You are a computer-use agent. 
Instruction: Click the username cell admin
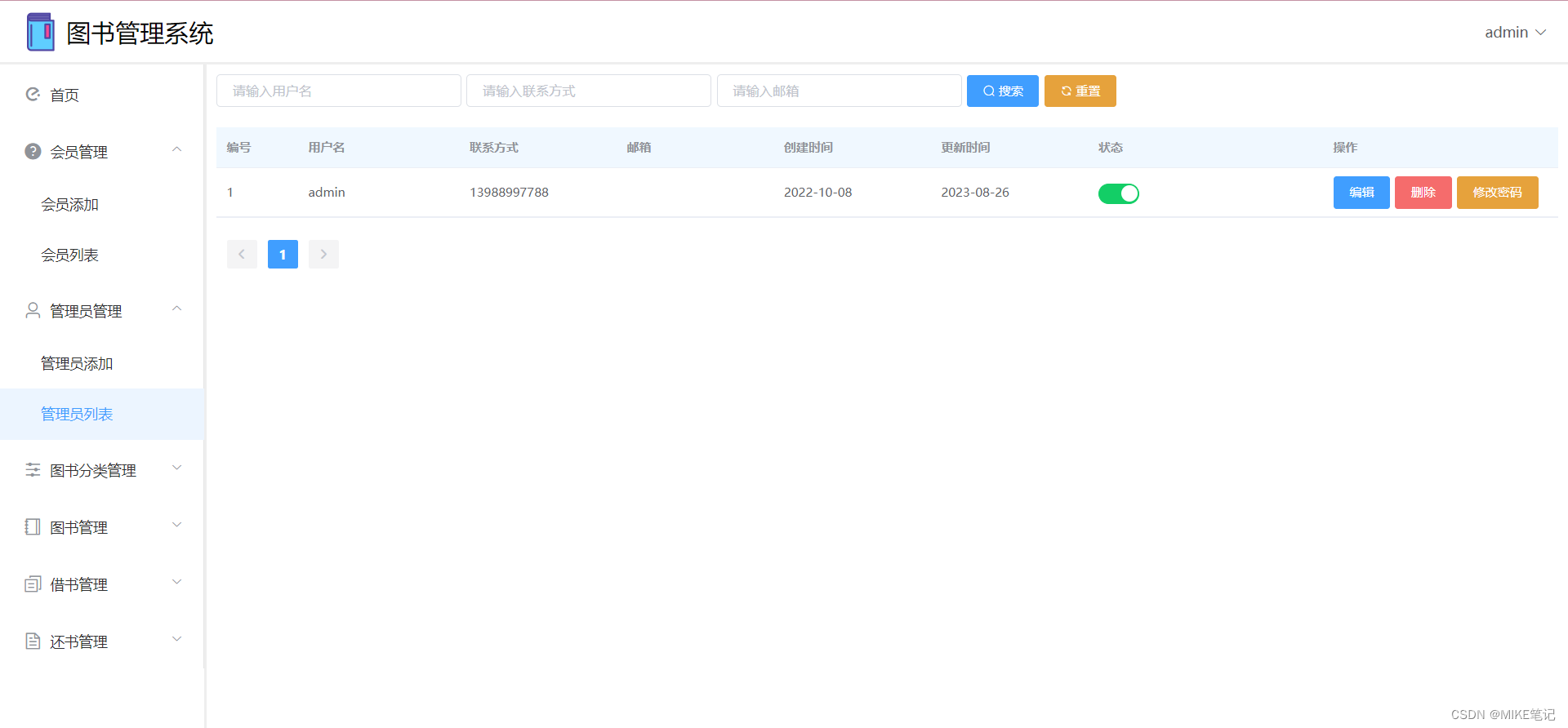pyautogui.click(x=327, y=193)
